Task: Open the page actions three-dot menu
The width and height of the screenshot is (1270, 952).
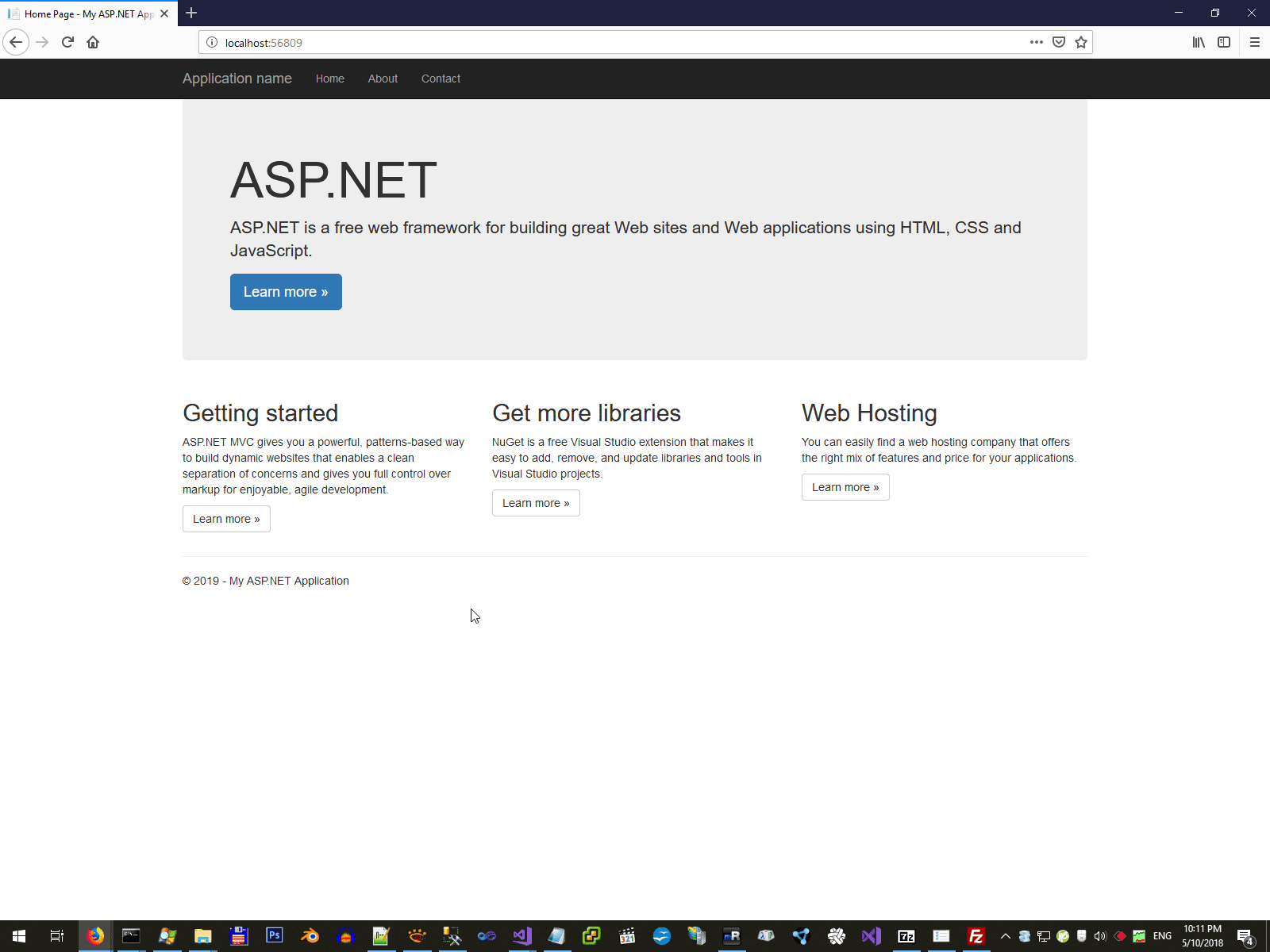Action: point(1037,42)
